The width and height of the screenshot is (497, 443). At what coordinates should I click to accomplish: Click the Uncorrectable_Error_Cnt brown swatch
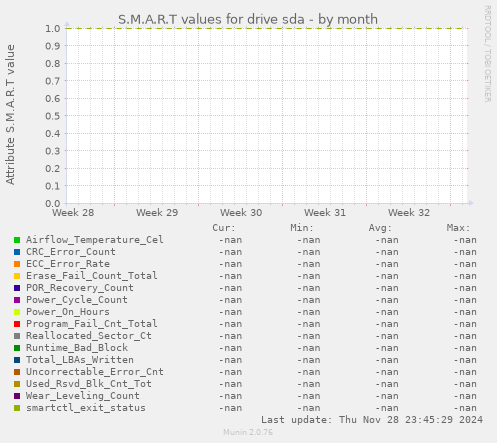(17, 372)
